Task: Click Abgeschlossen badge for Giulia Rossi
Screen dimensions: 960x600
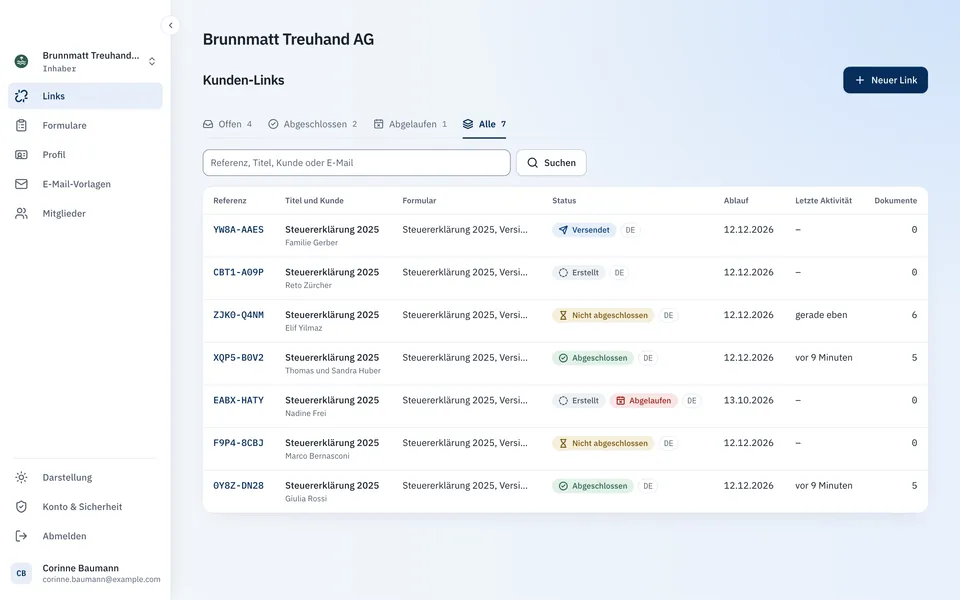Action: pos(593,486)
